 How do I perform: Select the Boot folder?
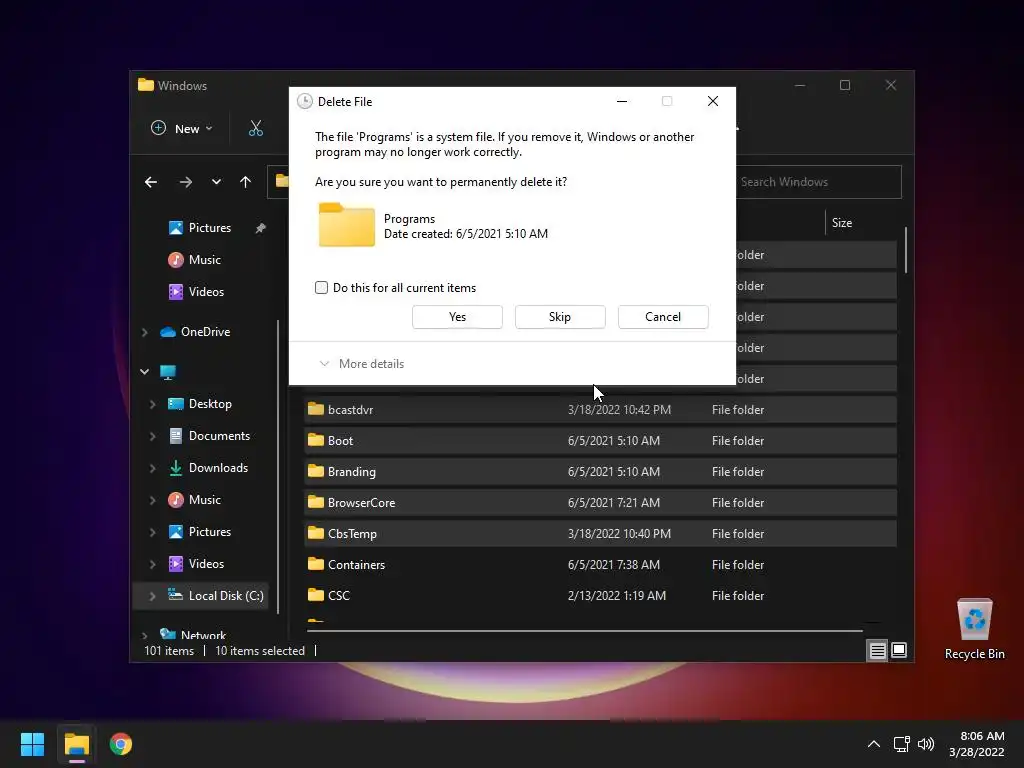600,441
